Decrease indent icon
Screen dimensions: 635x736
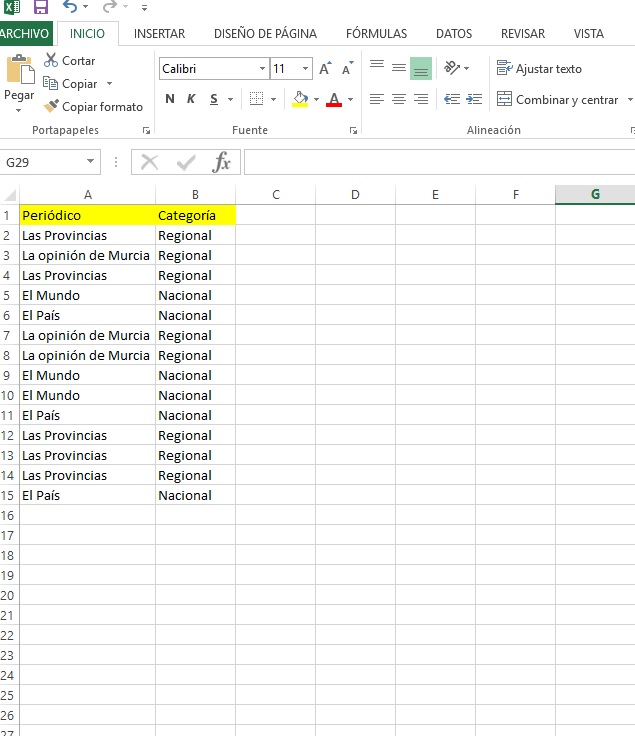452,99
